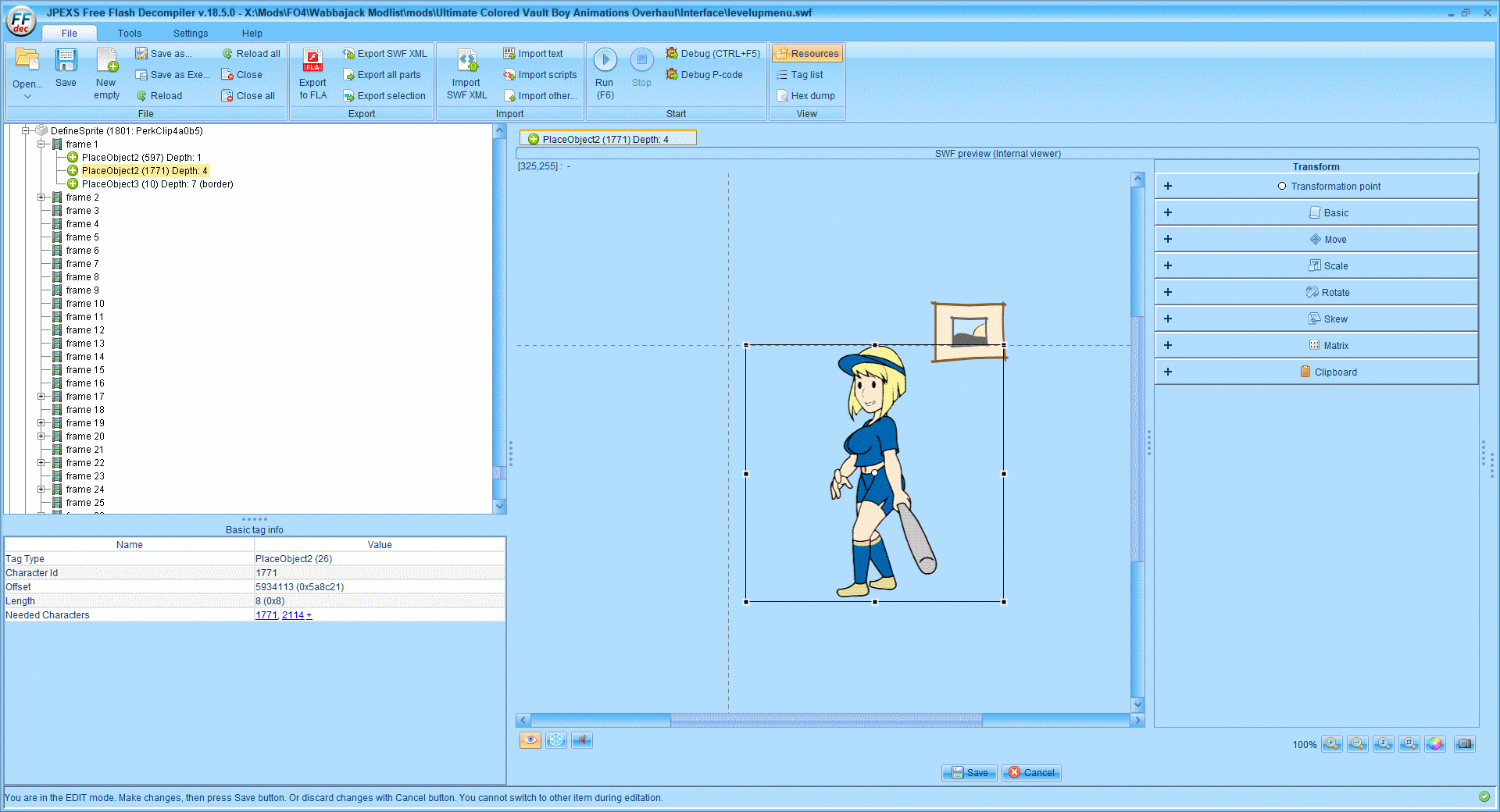Click the zoom in magnifier icon
Screen dimensions: 1500x812
coord(1332,744)
